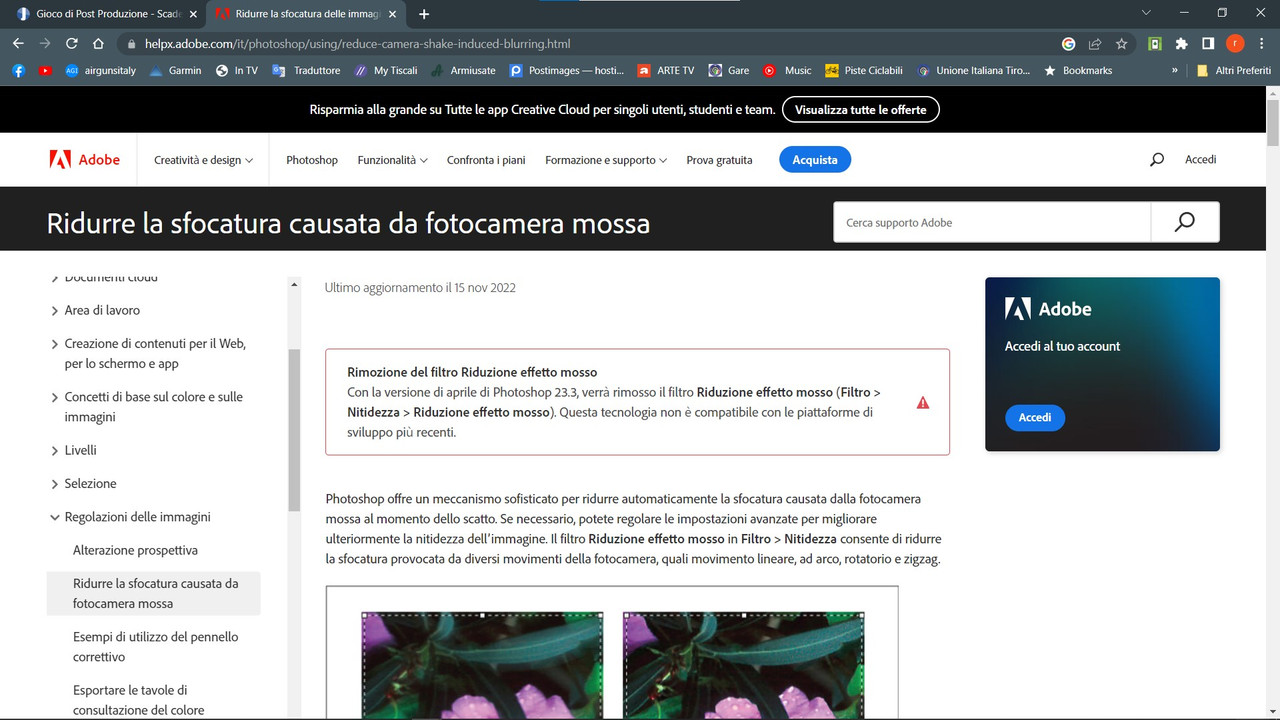The width and height of the screenshot is (1280, 720).
Task: Open the Traduttore bookmark
Action: tap(307, 71)
